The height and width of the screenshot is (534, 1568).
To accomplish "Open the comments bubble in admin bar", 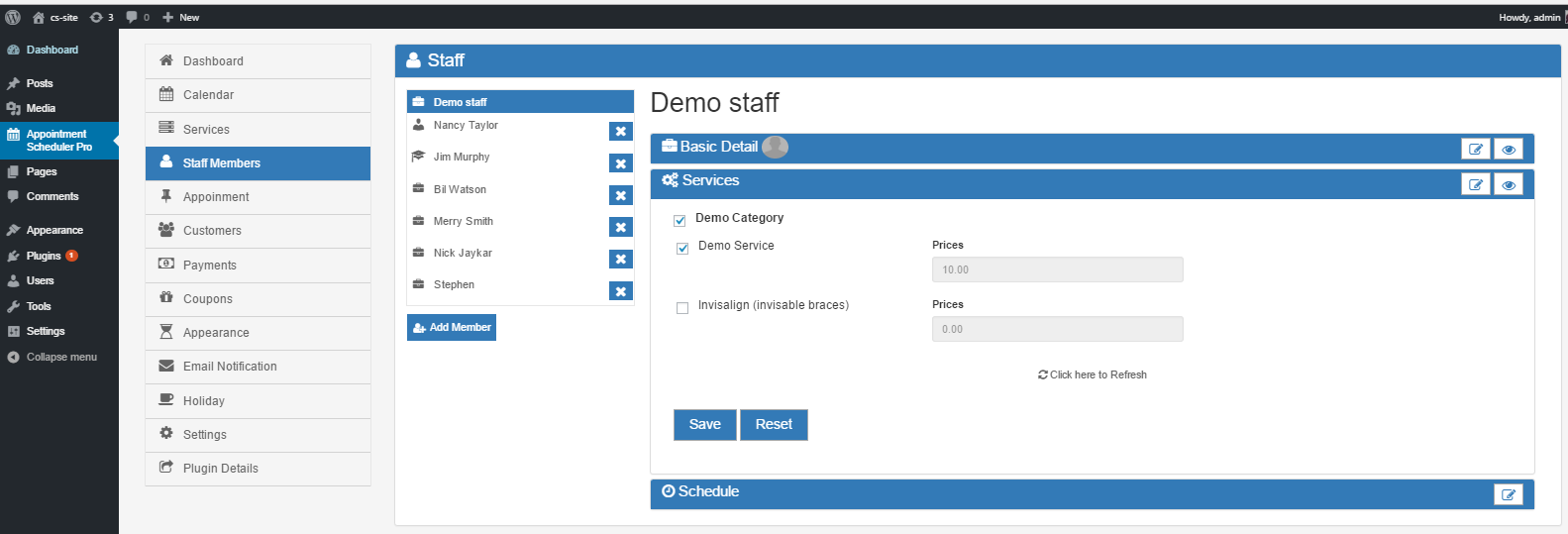I will tap(137, 17).
